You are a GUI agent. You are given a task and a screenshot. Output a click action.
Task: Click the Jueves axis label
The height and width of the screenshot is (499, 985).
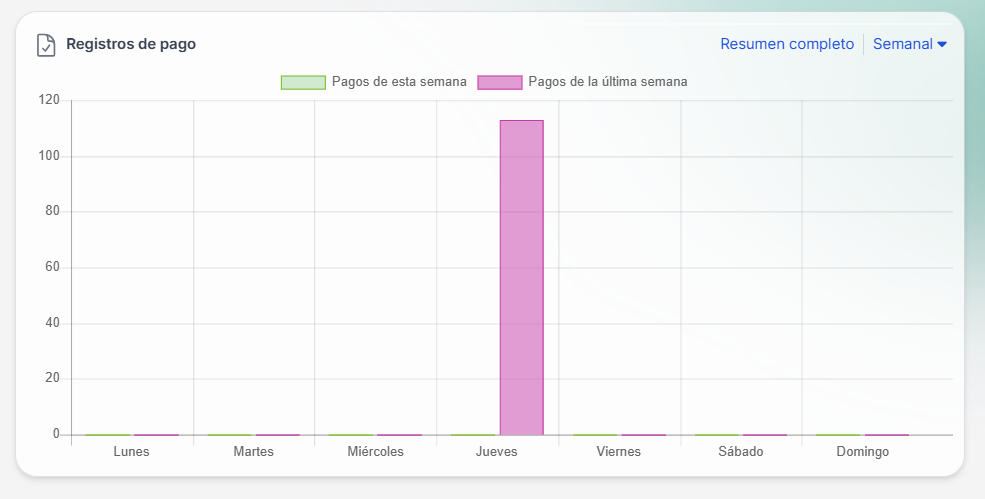click(497, 452)
